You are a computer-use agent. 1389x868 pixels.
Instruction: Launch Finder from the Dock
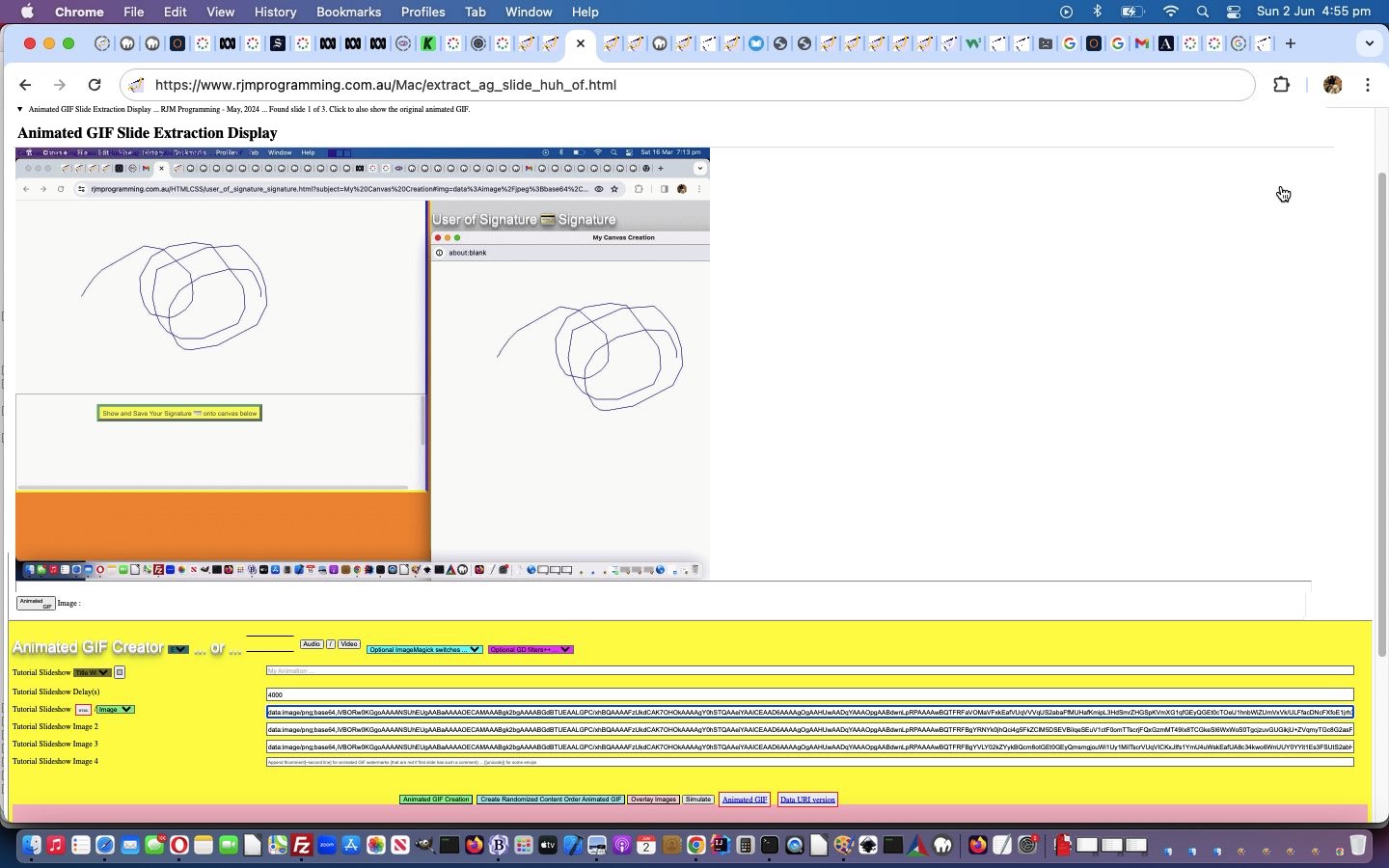click(x=32, y=846)
